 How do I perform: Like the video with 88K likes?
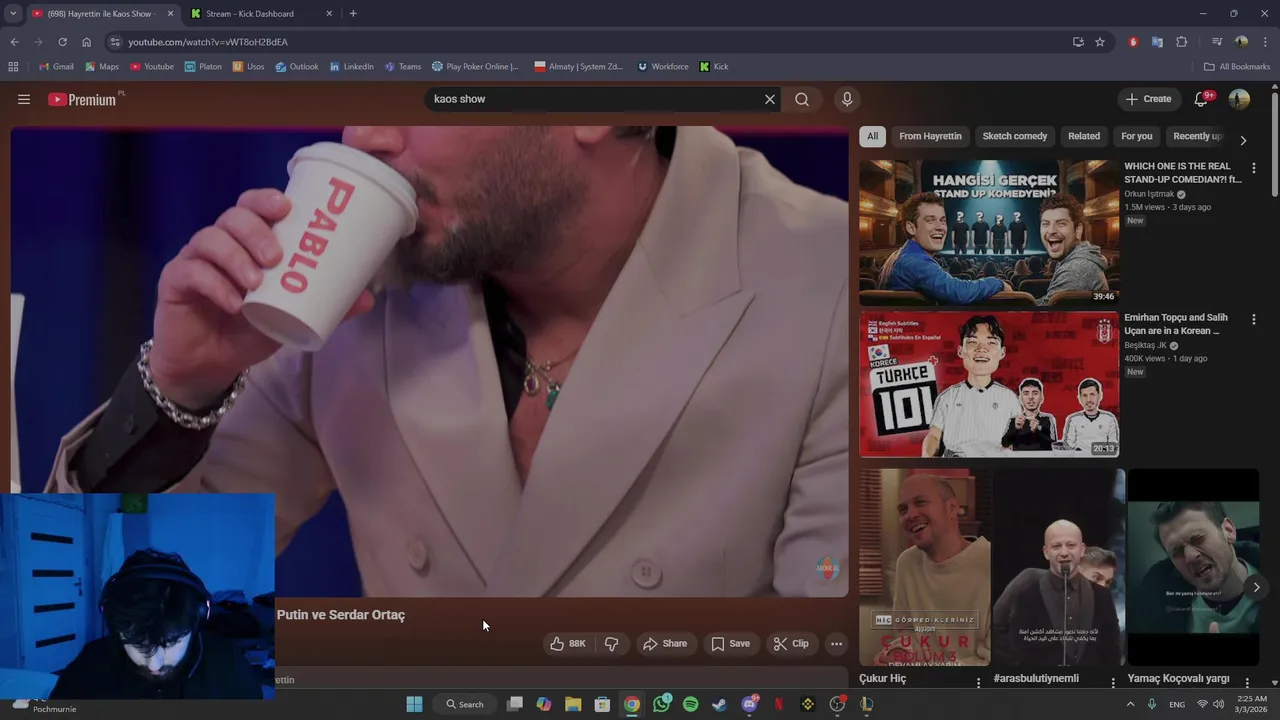tap(568, 644)
